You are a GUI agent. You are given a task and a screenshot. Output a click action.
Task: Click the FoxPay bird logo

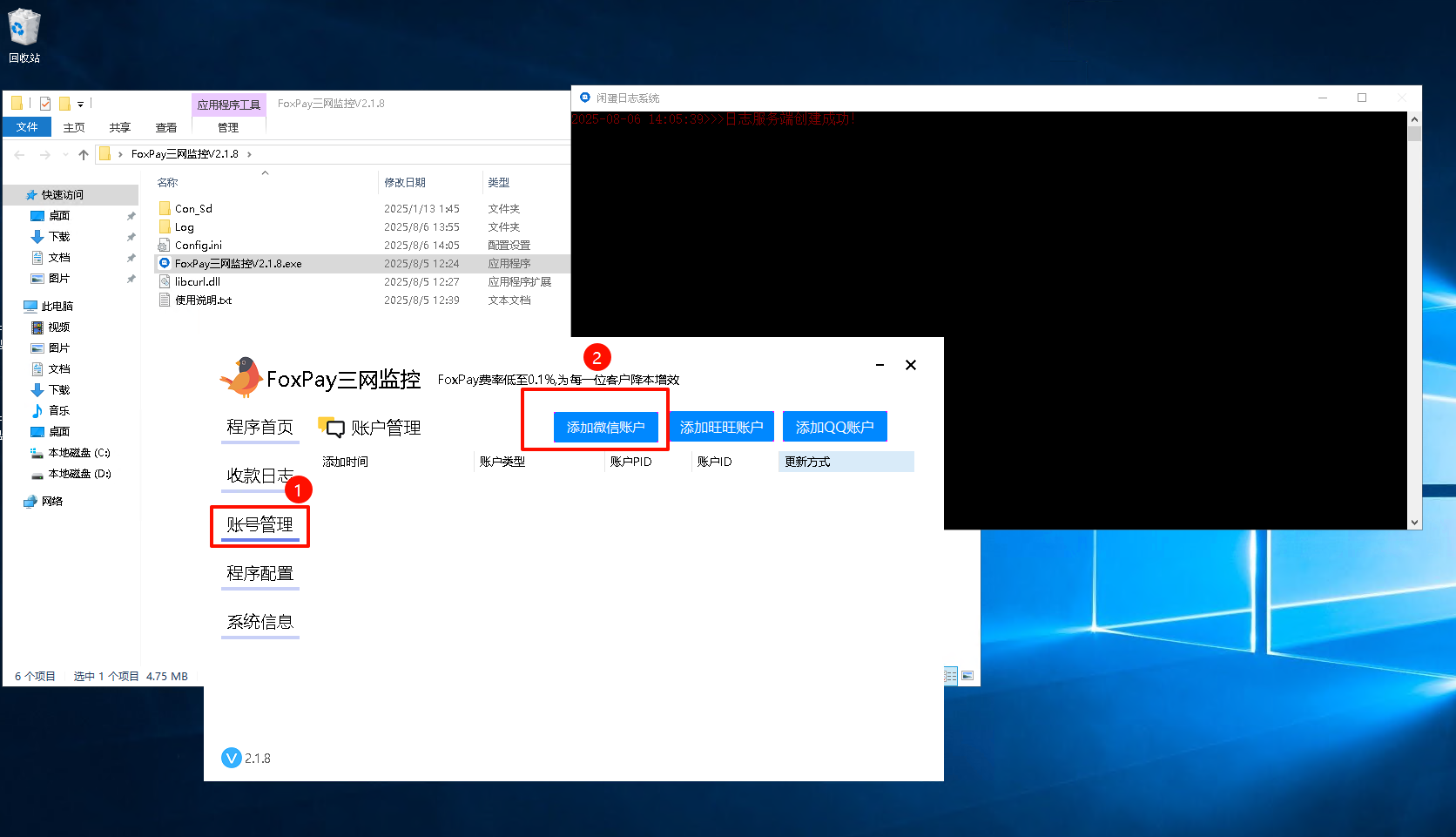241,377
